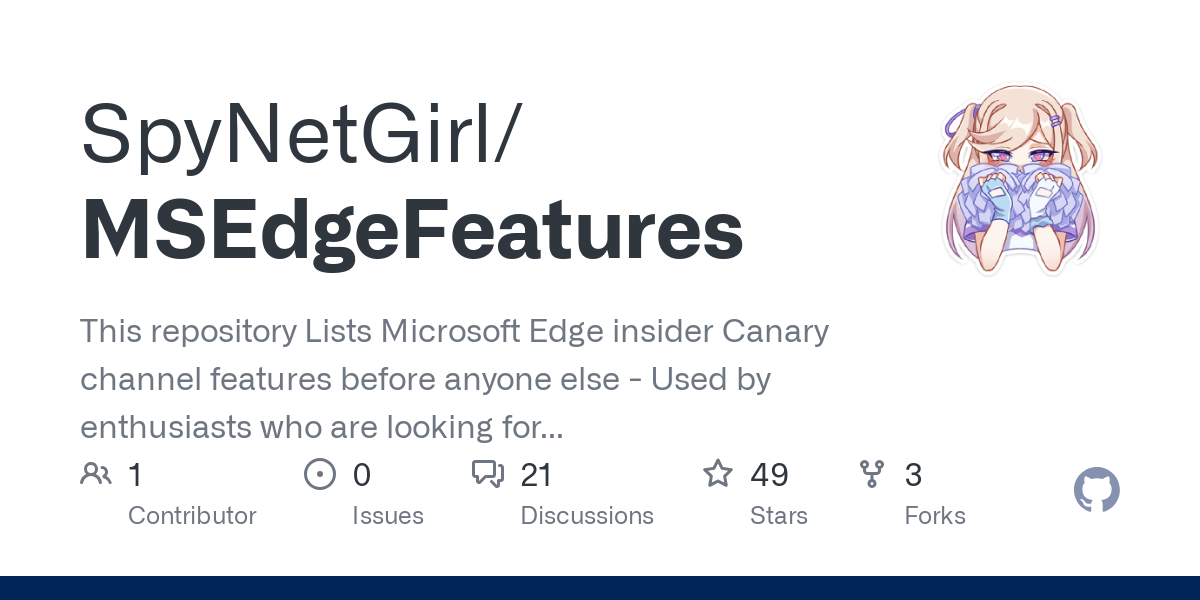This screenshot has height=600, width=1200.
Task: Click the fork branch icon
Action: [x=872, y=474]
